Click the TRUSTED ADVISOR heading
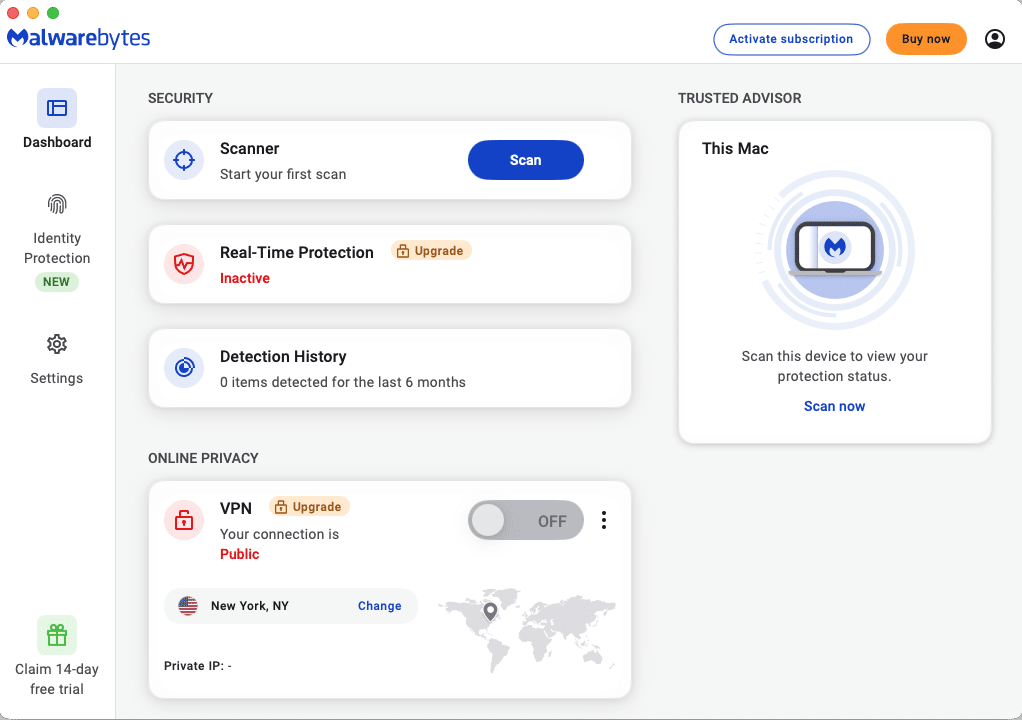The width and height of the screenshot is (1022, 720). pyautogui.click(x=740, y=98)
